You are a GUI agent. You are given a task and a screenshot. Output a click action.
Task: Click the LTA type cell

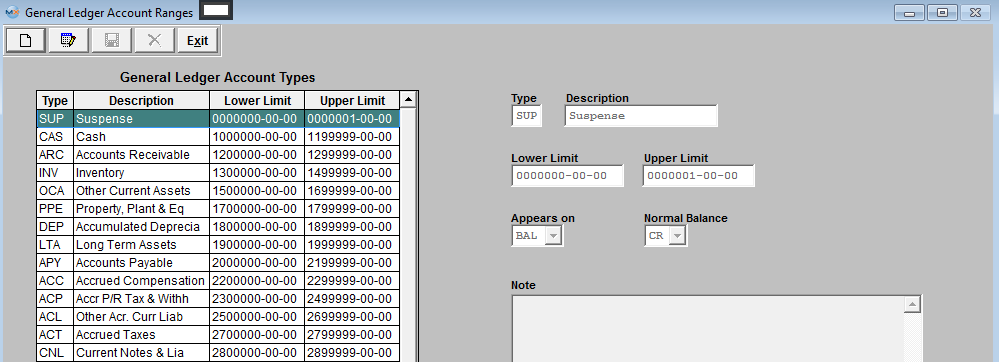point(55,245)
